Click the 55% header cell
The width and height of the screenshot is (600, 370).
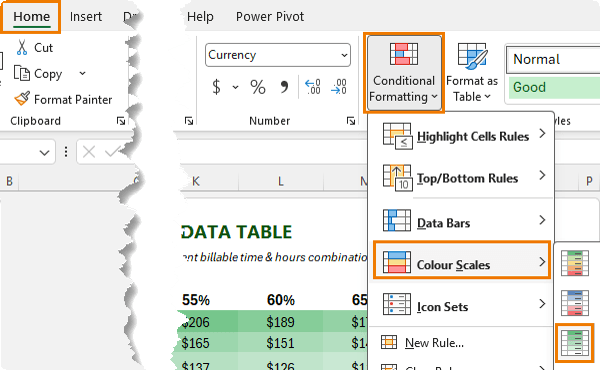coord(196,300)
